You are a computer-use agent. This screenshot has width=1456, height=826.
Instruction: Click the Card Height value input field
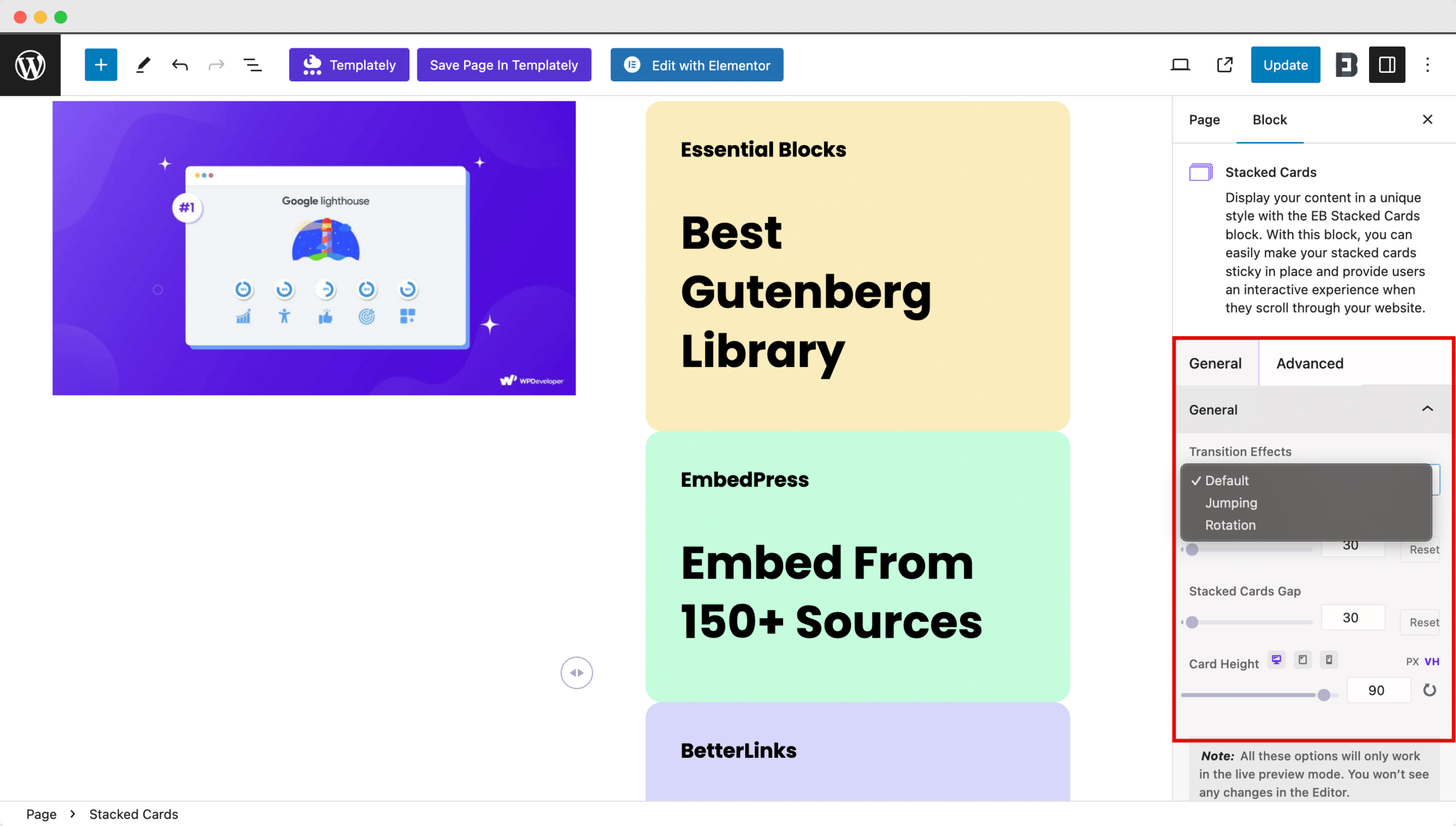(x=1378, y=691)
